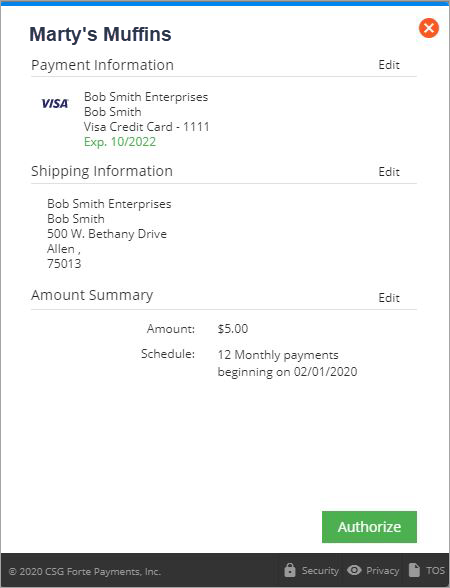Edit the Shipping Information section
The width and height of the screenshot is (450, 588).
click(389, 172)
